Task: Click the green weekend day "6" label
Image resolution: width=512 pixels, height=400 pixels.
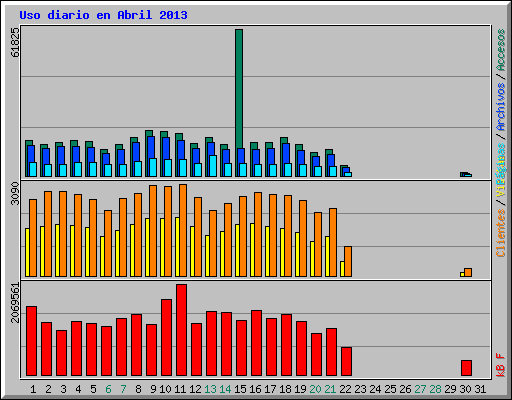Action: (108, 389)
